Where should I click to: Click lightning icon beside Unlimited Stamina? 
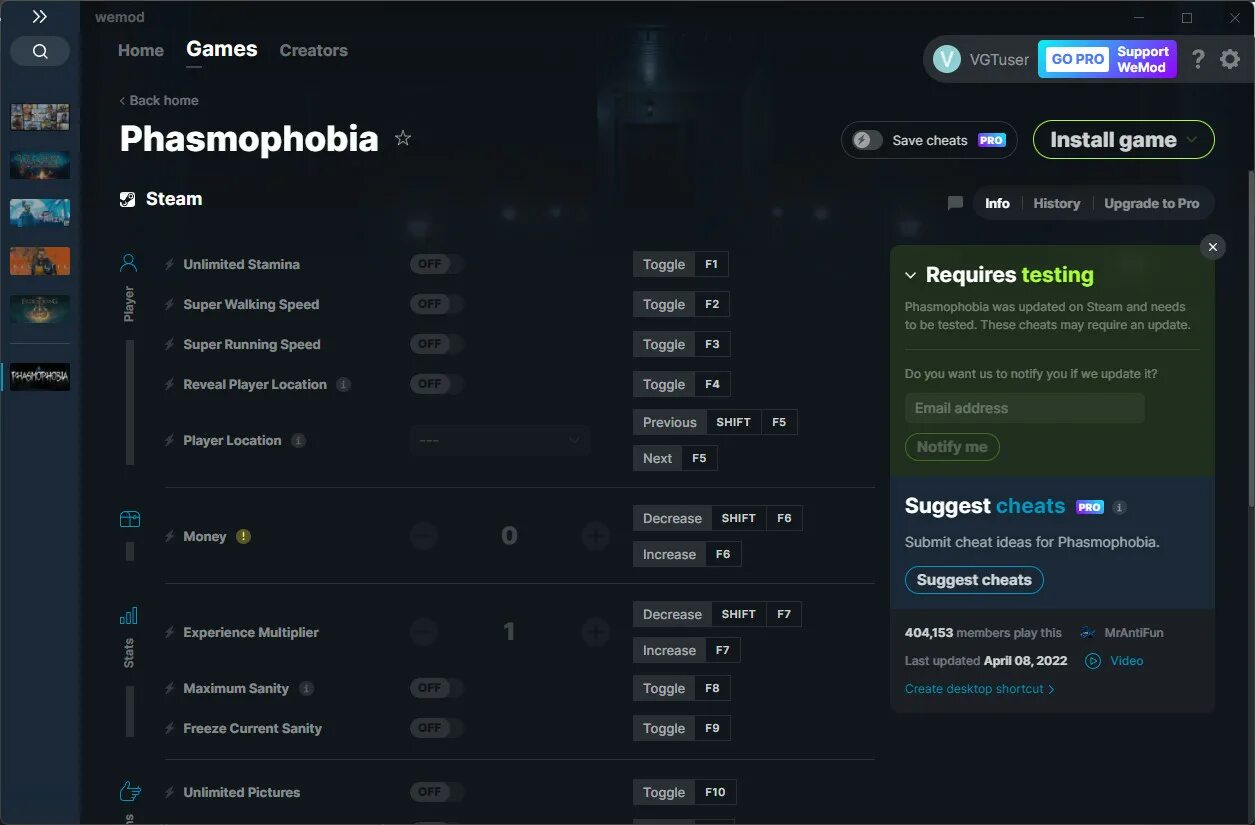point(170,264)
